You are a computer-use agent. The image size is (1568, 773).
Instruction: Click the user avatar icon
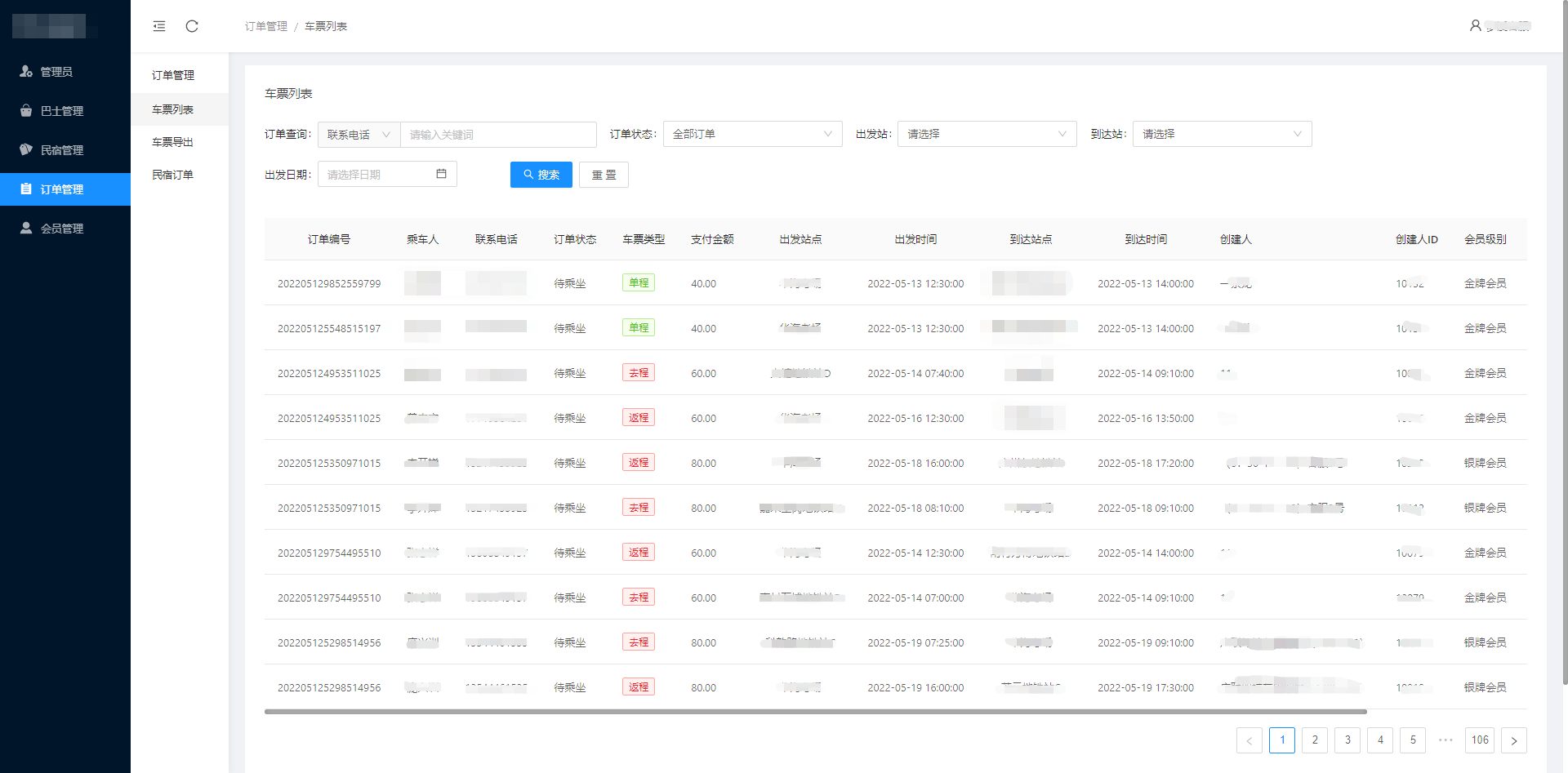click(1476, 25)
